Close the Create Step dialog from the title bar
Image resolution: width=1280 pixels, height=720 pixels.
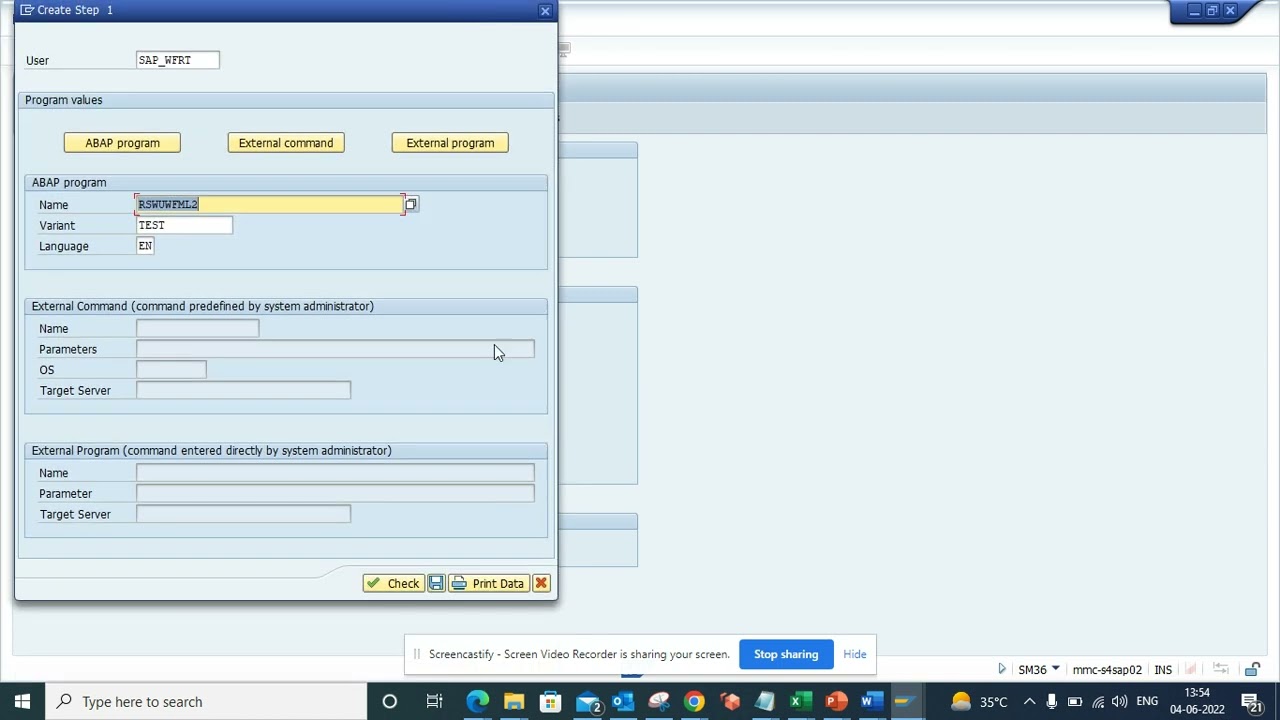[545, 10]
